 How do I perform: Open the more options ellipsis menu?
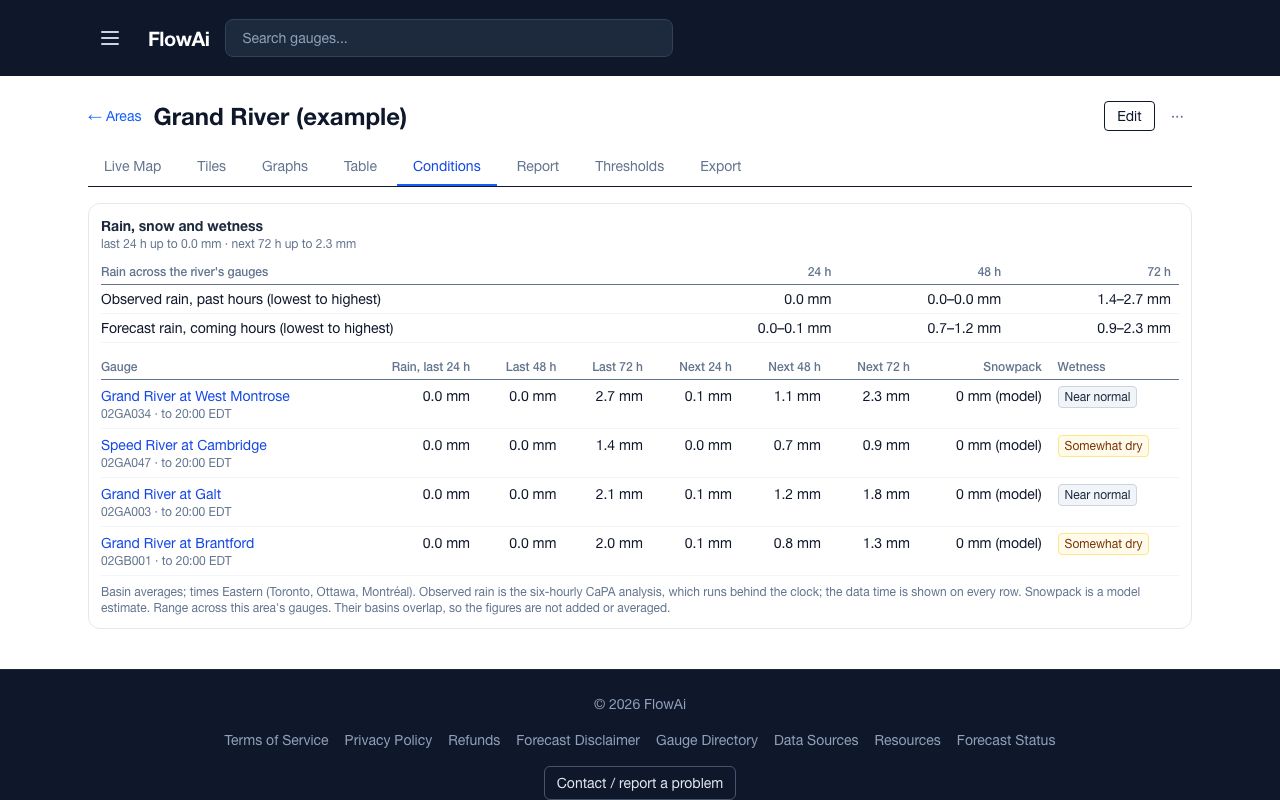(1177, 116)
